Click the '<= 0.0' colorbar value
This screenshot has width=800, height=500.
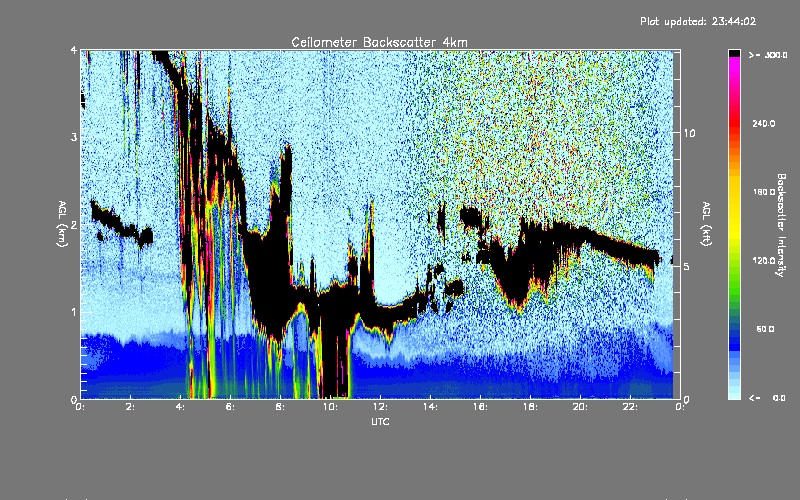point(768,397)
